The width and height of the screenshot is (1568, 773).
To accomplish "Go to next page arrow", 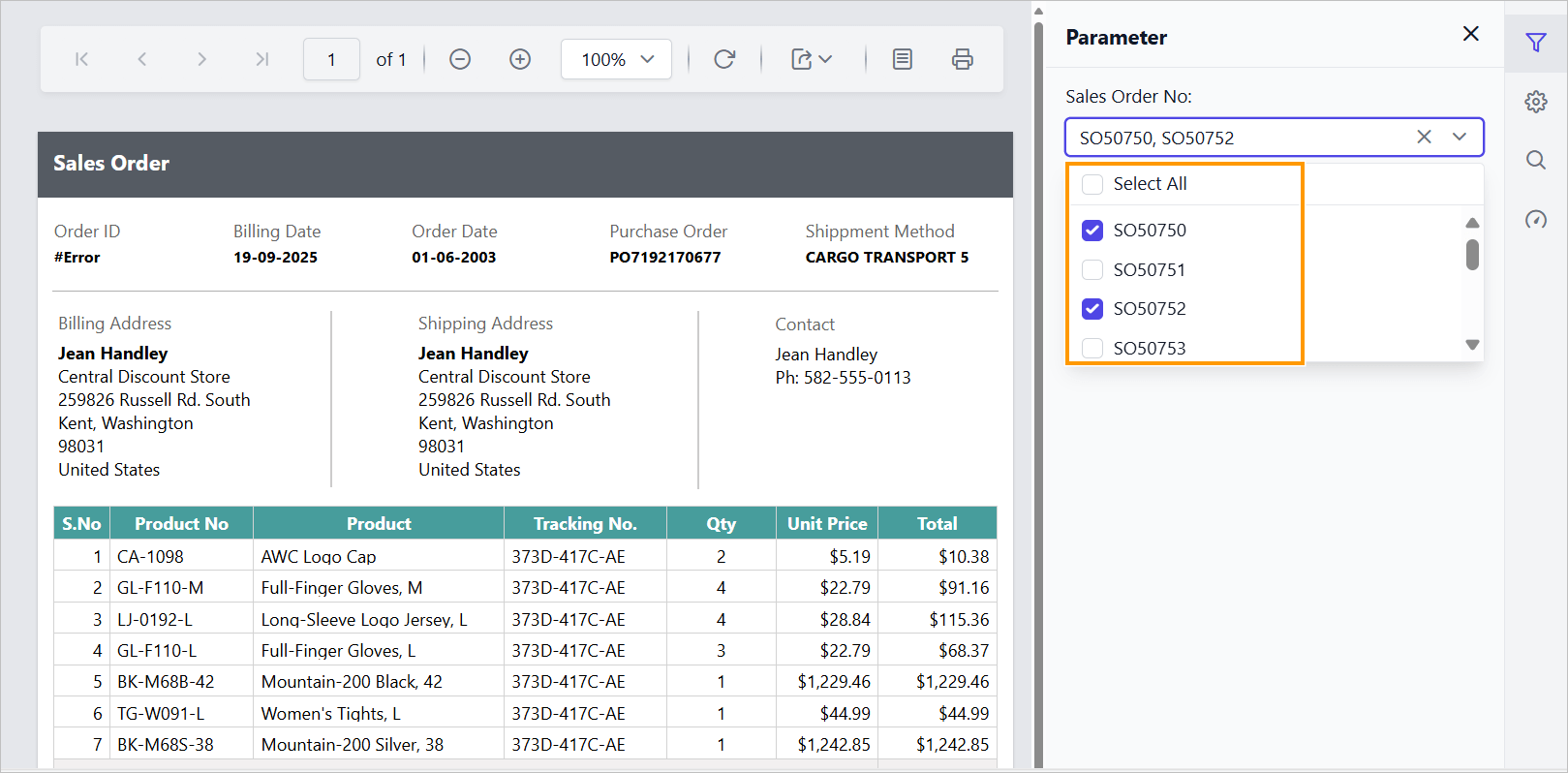I will [x=201, y=59].
